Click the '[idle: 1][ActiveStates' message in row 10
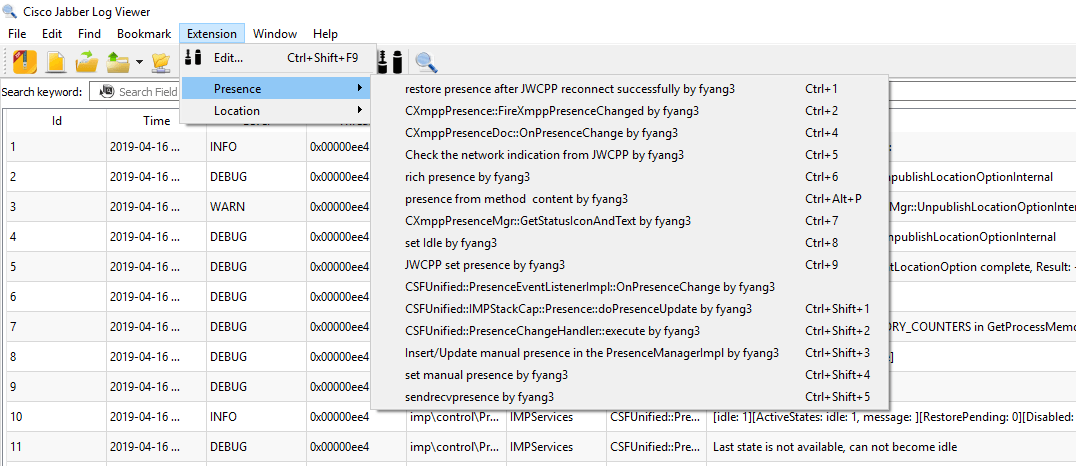The image size is (1076, 466). click(893, 417)
